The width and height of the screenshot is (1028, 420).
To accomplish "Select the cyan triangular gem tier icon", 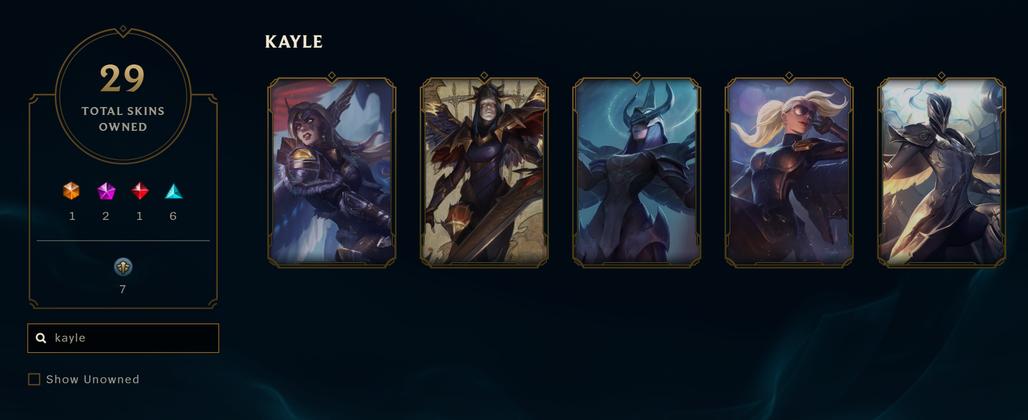I will coord(174,191).
